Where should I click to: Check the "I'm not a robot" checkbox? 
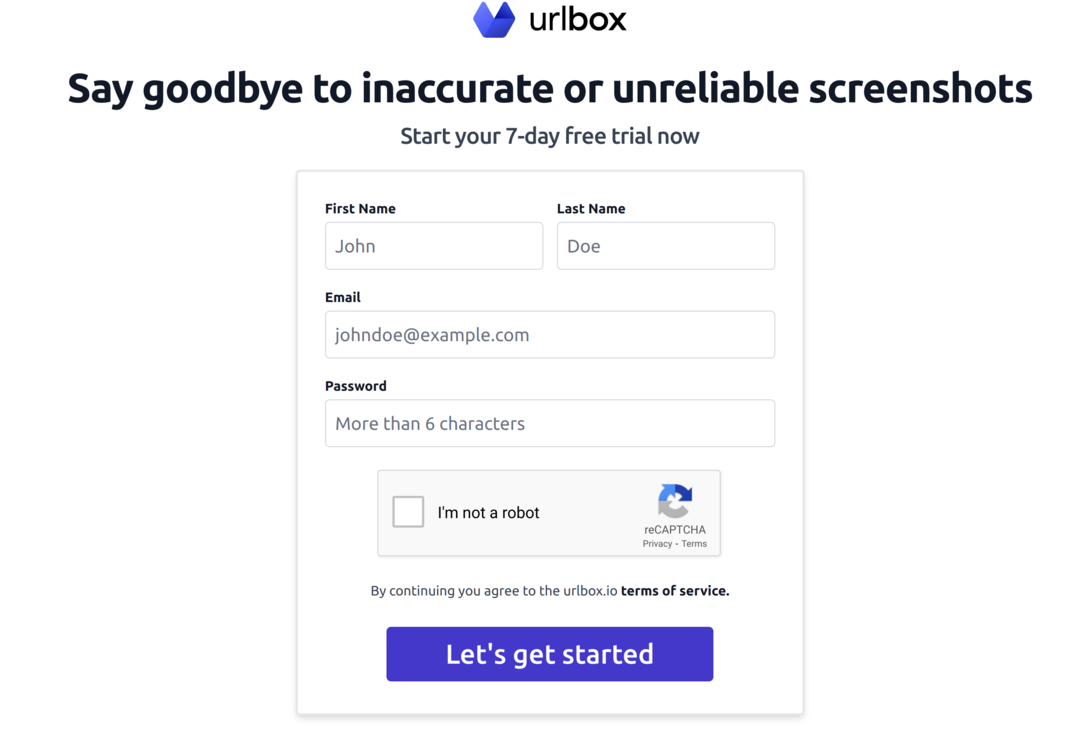pyautogui.click(x=408, y=512)
